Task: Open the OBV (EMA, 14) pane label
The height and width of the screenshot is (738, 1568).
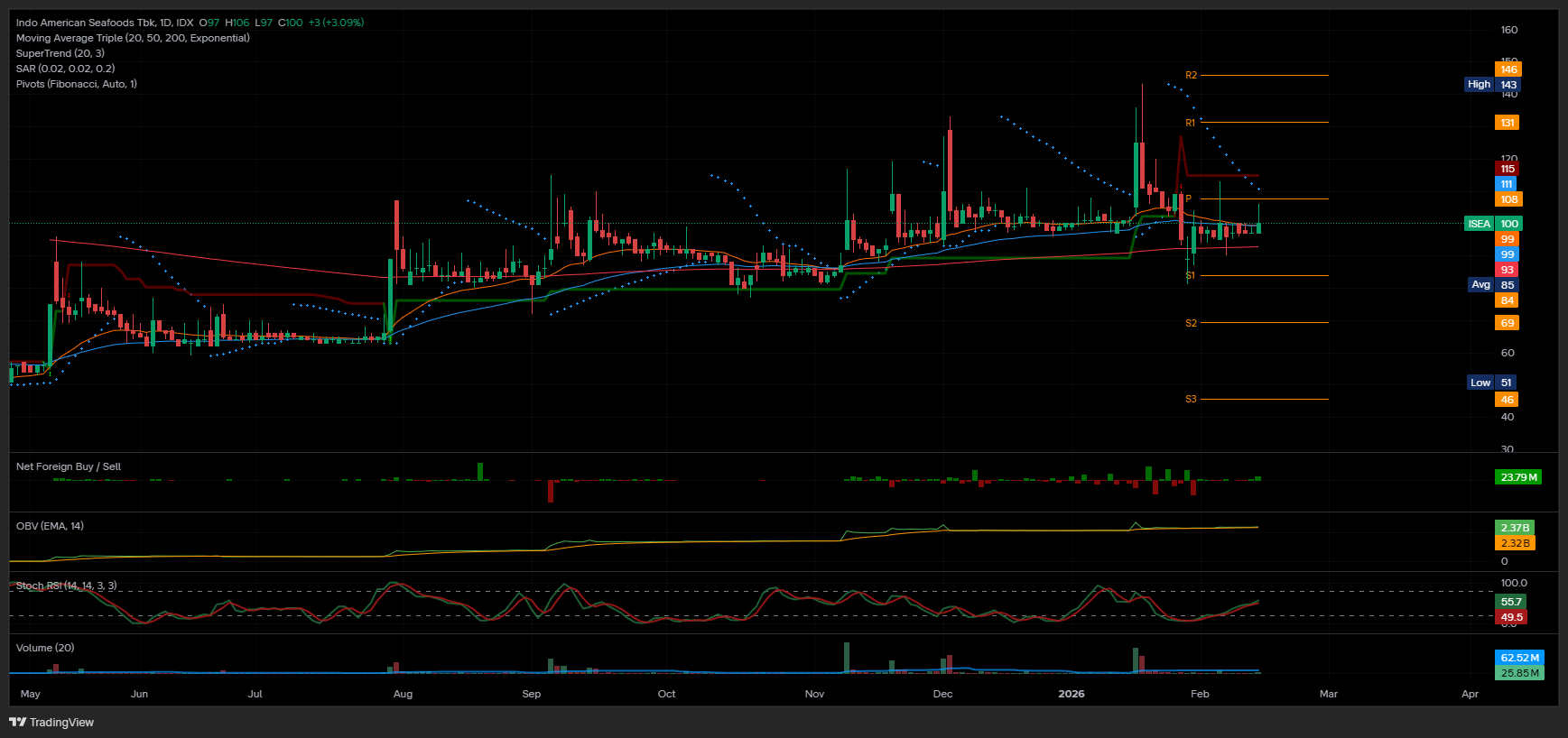Action: [x=50, y=526]
